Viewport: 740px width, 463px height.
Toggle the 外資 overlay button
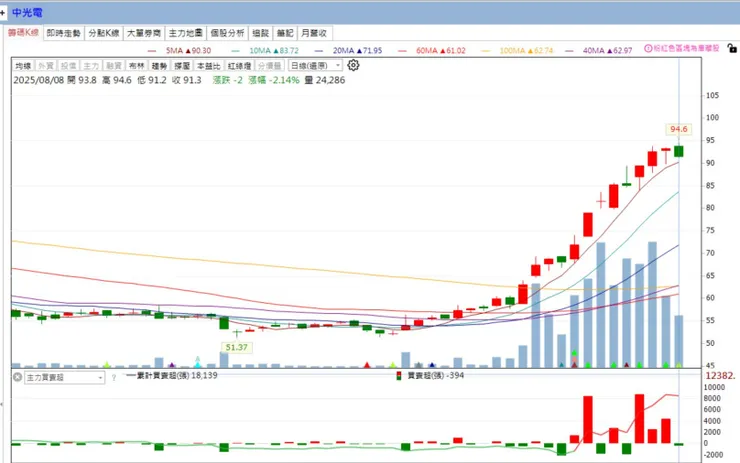pos(46,66)
